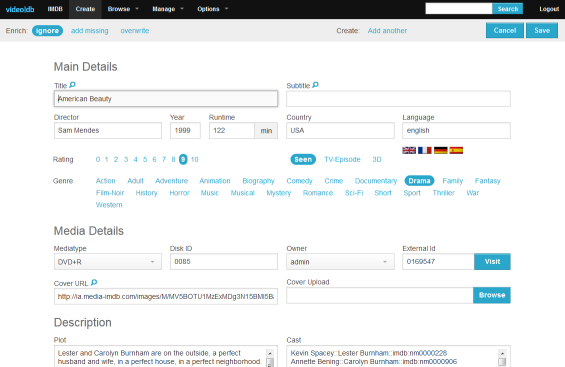
Task: Click the Cover URL lookup magnifier icon
Action: [x=94, y=282]
